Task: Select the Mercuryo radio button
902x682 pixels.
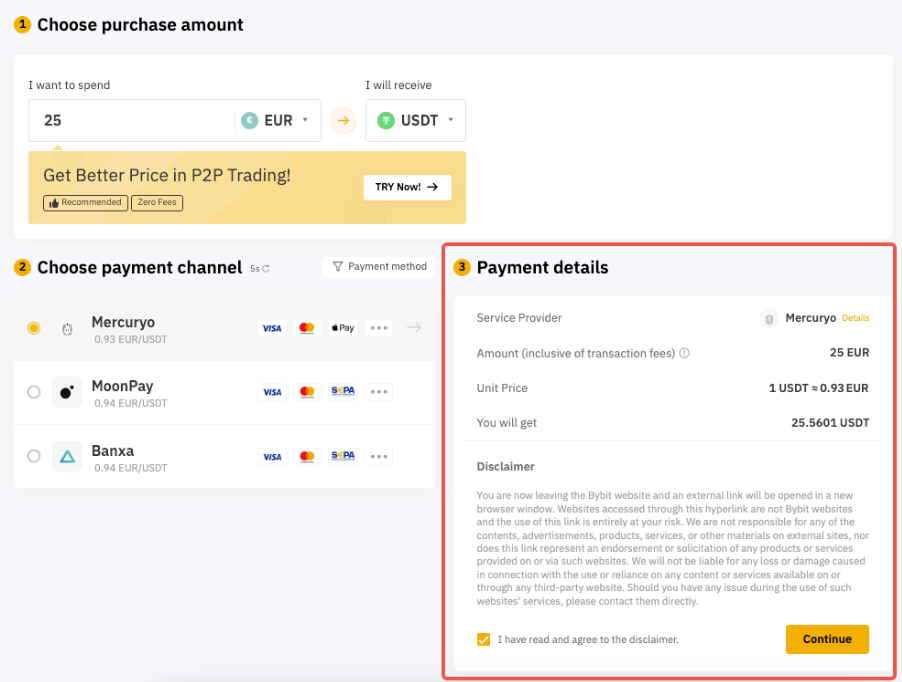Action: [34, 328]
